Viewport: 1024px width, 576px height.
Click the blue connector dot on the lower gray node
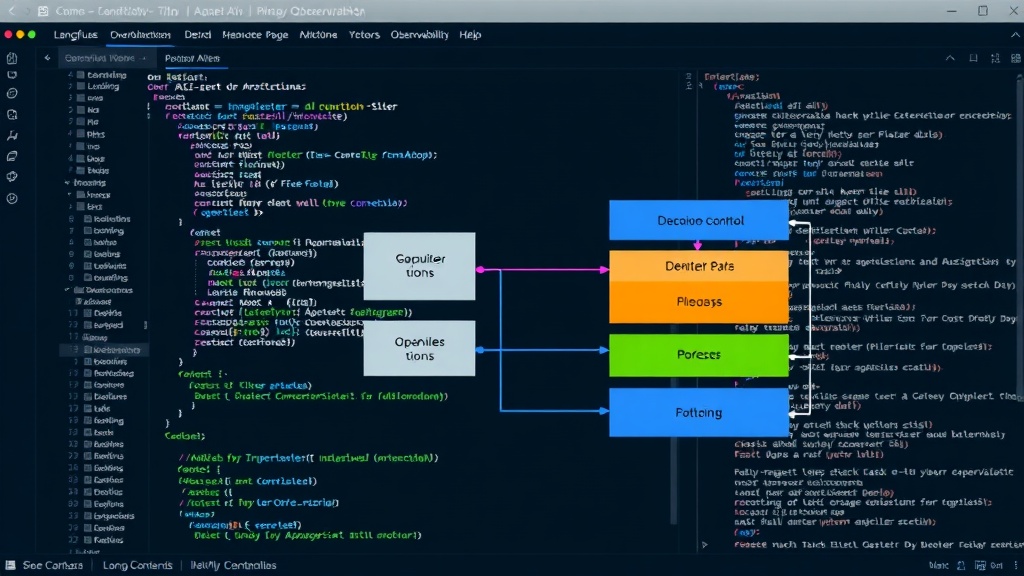480,350
